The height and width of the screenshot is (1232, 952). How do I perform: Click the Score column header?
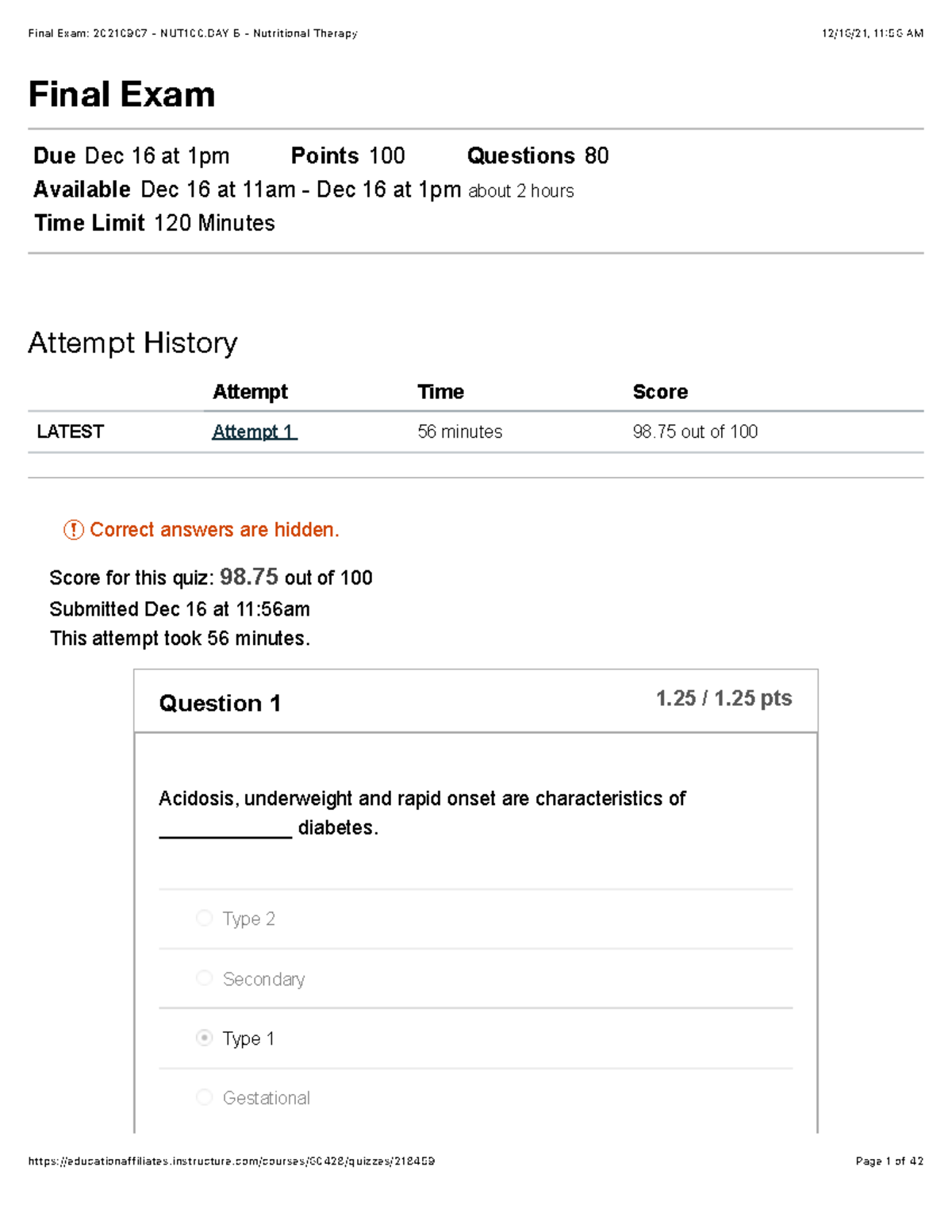660,392
